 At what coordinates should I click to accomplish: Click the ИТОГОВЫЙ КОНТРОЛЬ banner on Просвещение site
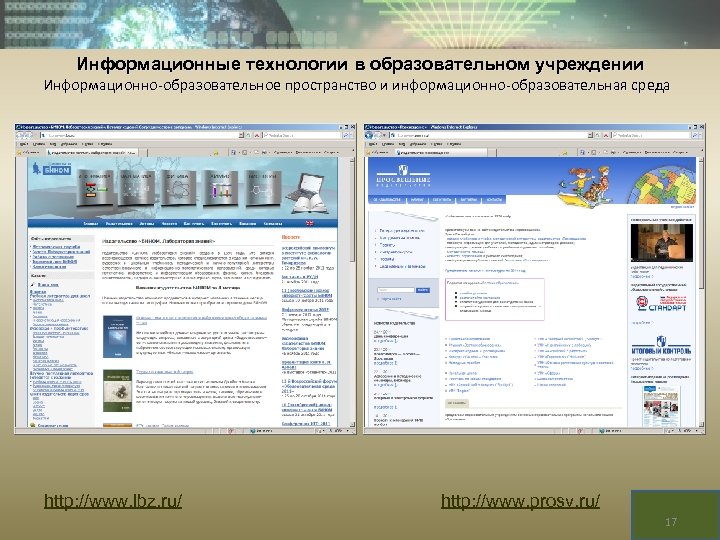pos(661,346)
